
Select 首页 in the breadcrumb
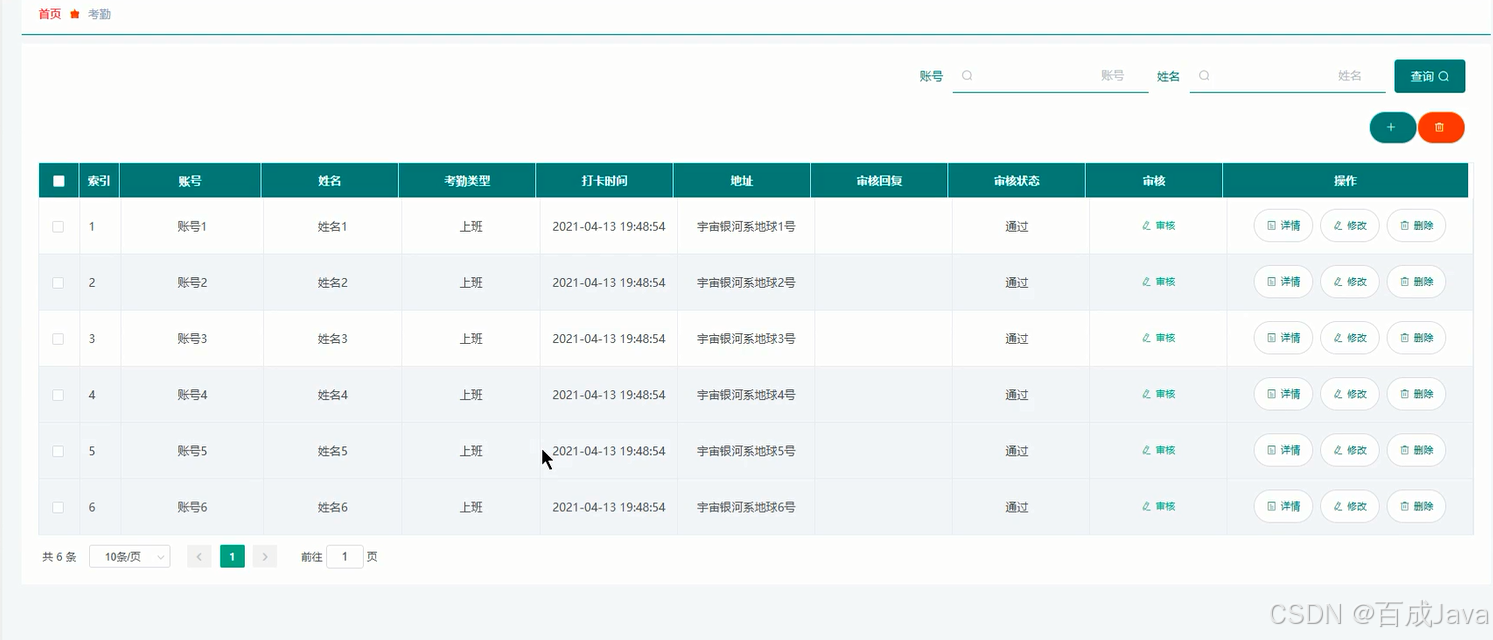point(47,14)
